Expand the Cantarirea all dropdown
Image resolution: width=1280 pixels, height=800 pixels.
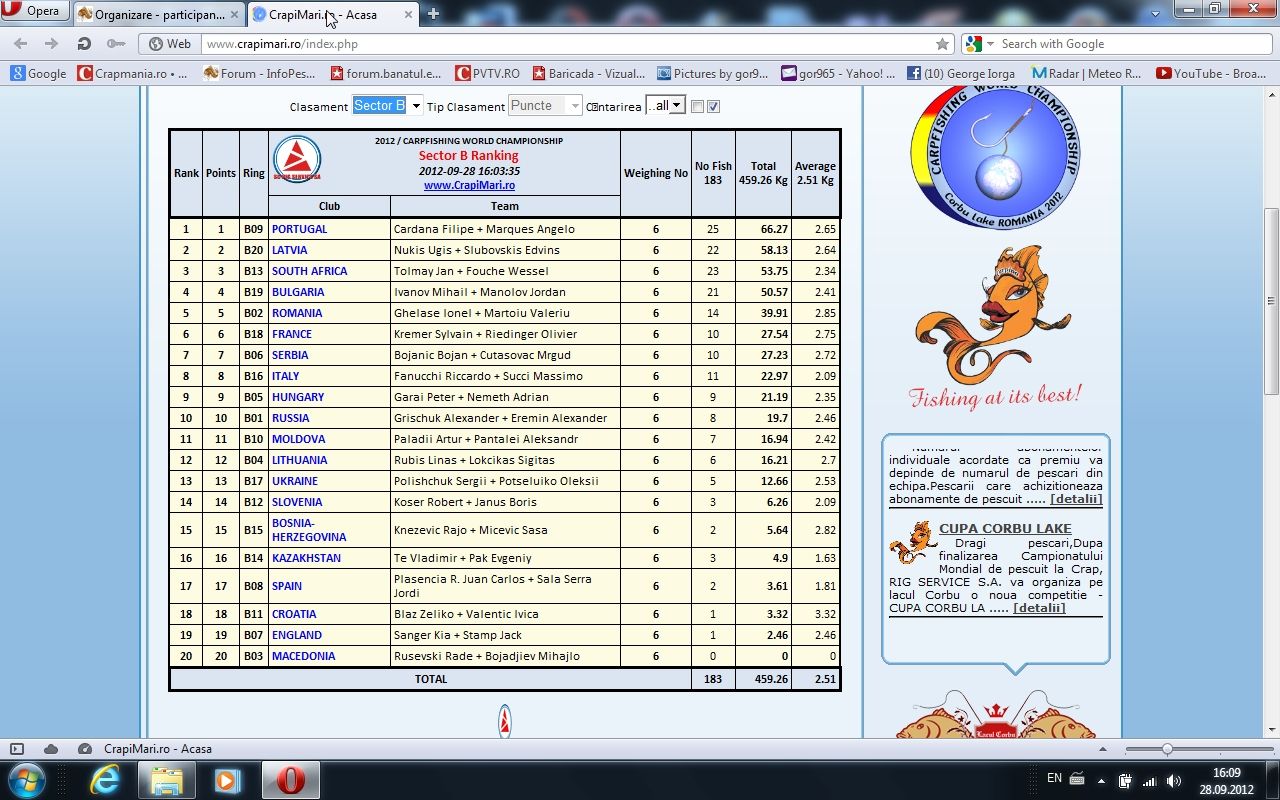[x=665, y=106]
